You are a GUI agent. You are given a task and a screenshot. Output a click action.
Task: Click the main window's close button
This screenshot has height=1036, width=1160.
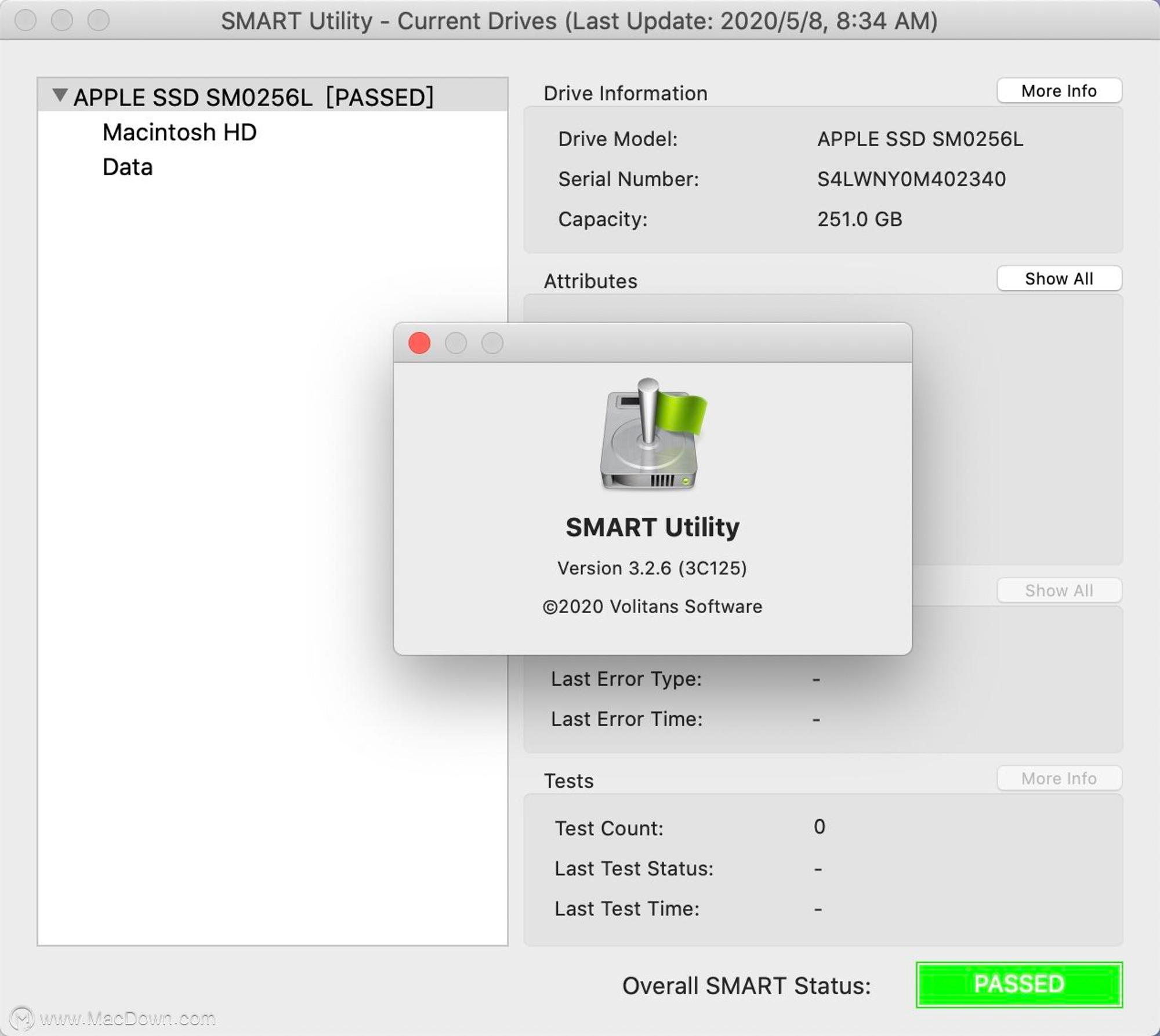(x=26, y=20)
